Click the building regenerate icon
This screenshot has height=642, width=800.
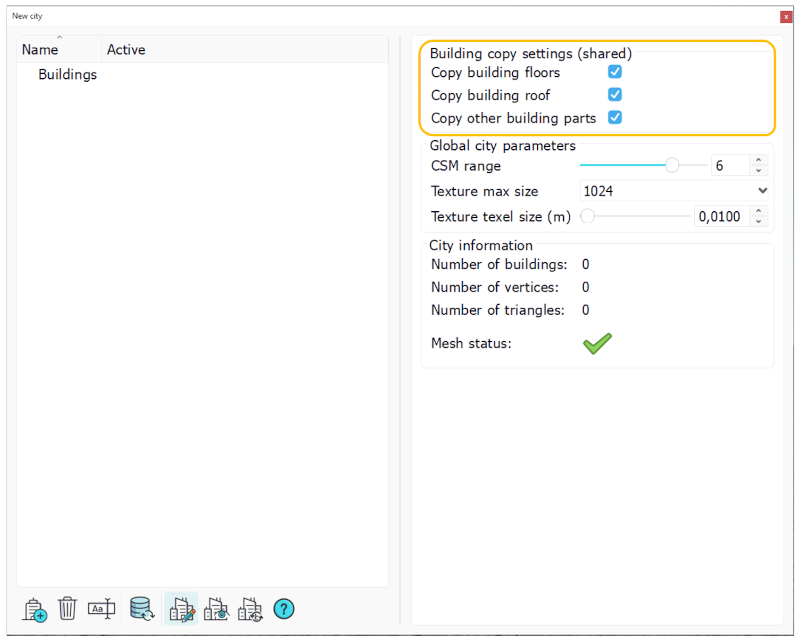[x=250, y=608]
